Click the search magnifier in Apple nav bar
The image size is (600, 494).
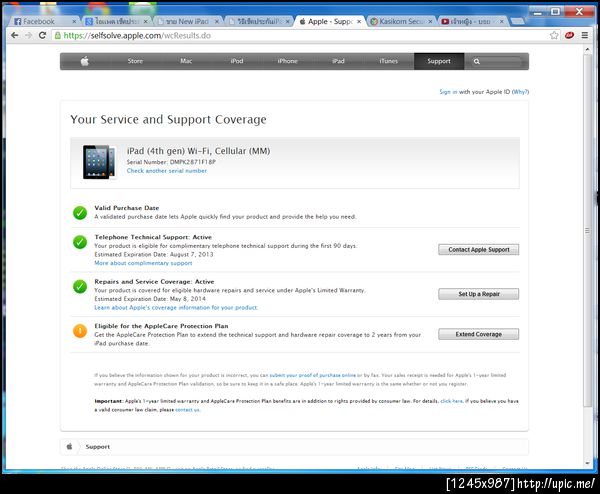click(476, 61)
